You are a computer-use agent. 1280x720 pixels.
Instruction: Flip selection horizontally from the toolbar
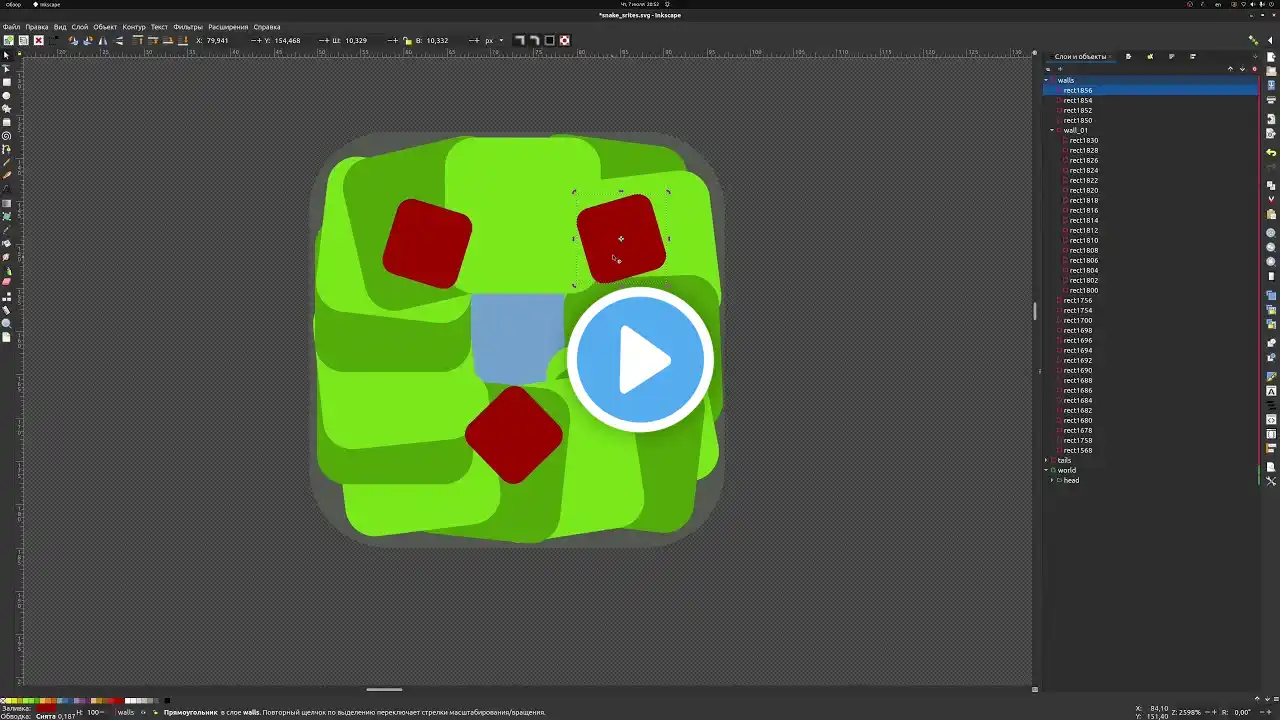[103, 41]
